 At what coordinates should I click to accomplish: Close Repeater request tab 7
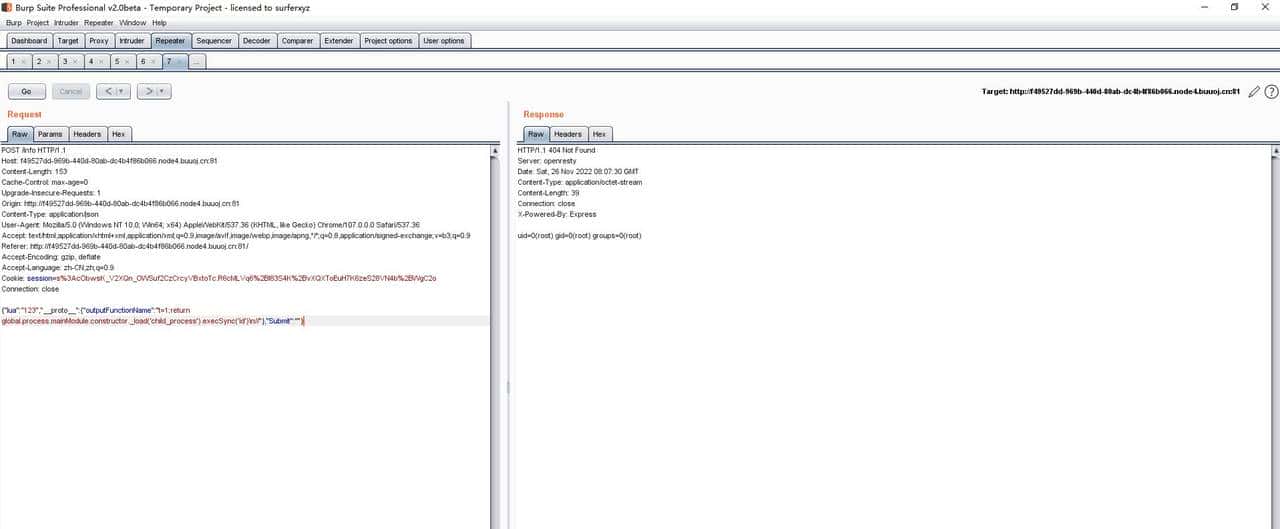180,62
